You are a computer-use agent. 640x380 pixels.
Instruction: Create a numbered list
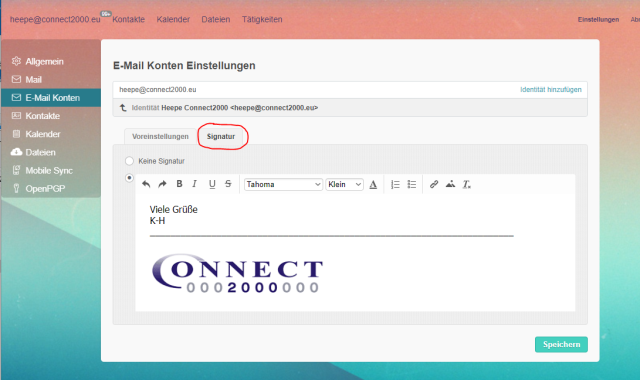[395, 184]
